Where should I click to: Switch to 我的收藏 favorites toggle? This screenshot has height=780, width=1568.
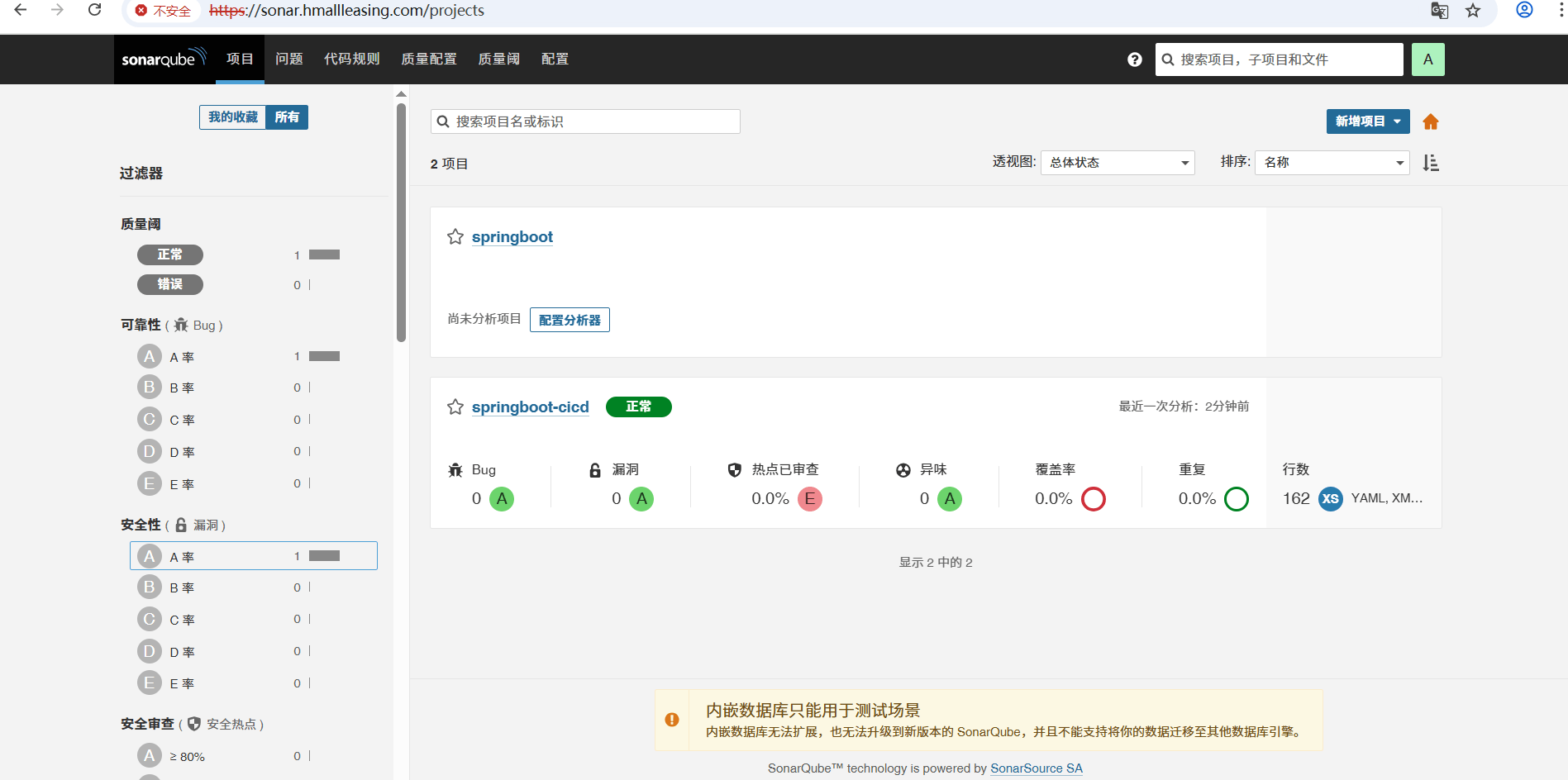point(232,117)
